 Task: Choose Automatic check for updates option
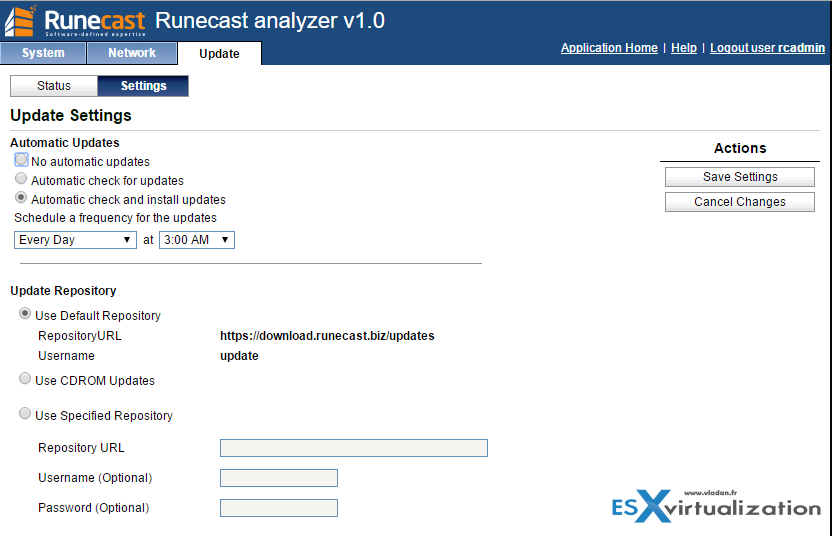pos(21,178)
